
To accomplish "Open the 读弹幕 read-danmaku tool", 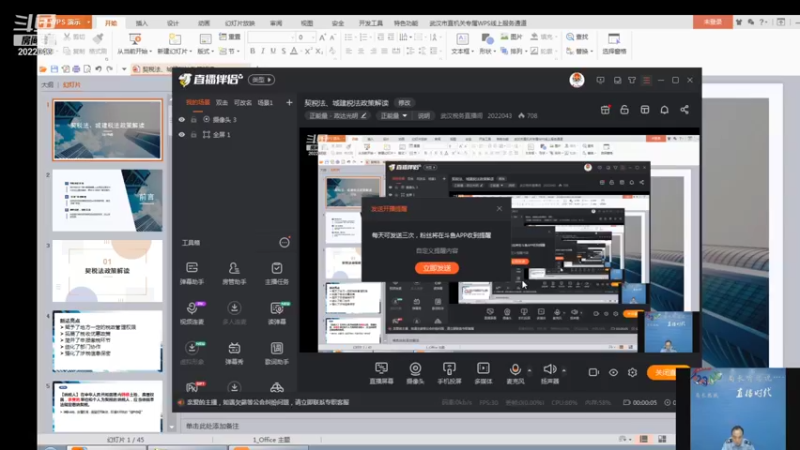I will click(277, 313).
